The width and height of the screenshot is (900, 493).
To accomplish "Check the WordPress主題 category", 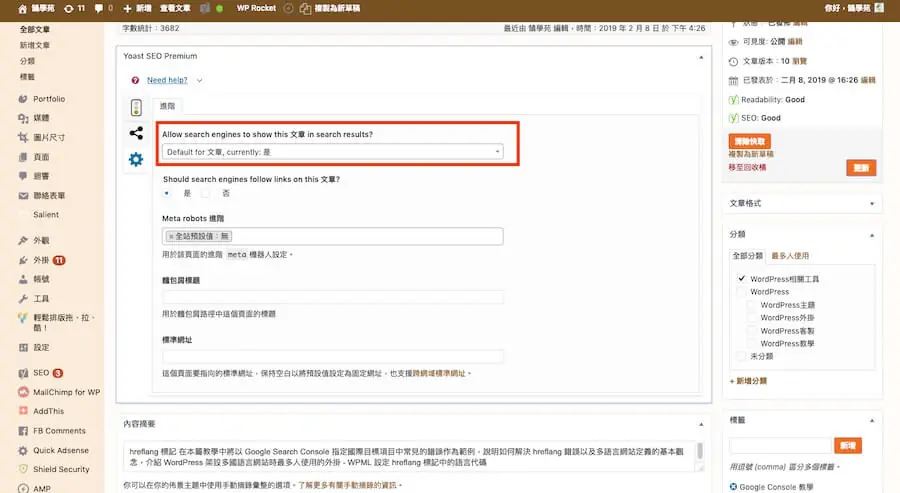I will coord(752,305).
